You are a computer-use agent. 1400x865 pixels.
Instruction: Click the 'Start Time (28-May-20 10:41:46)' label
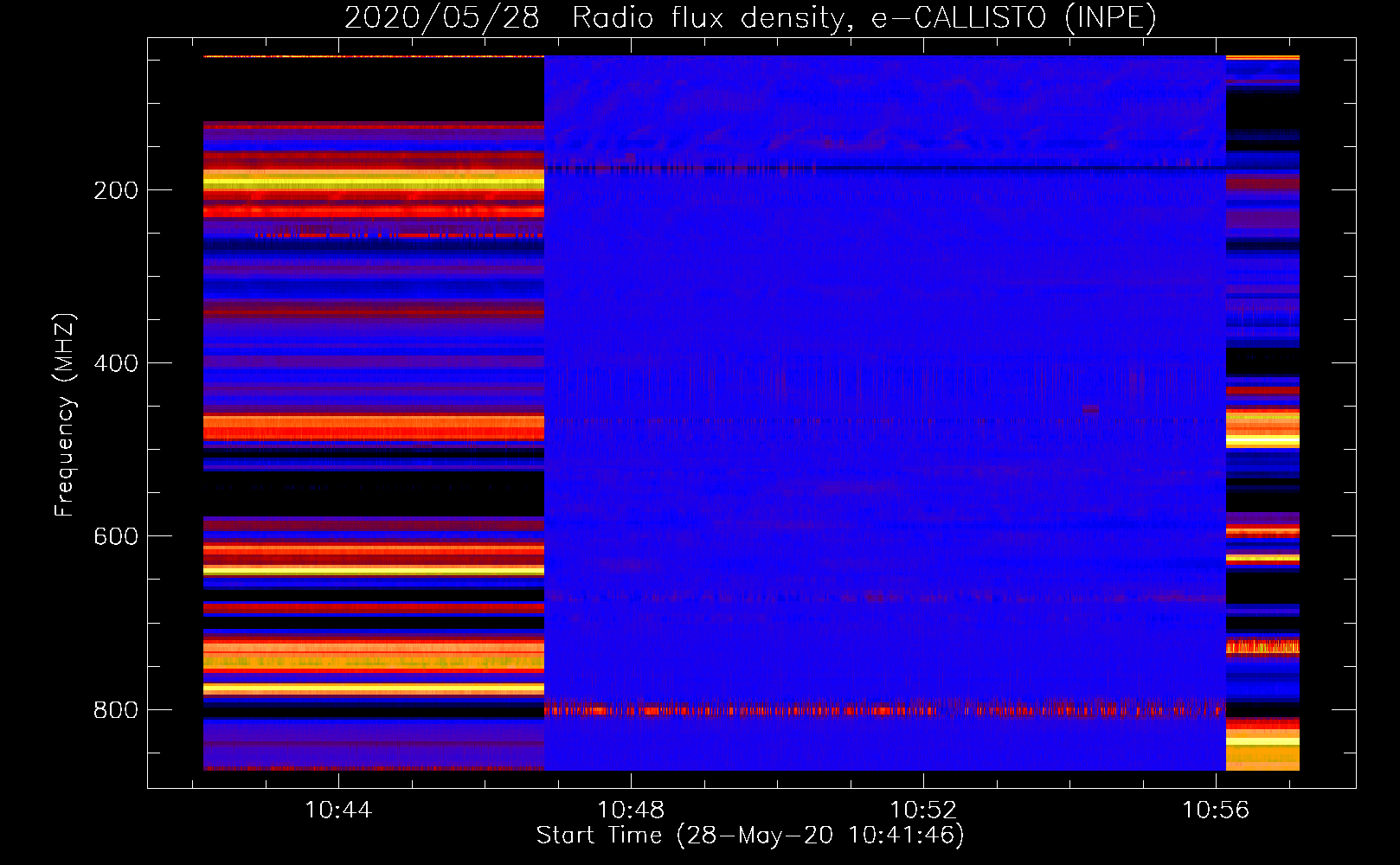(750, 835)
